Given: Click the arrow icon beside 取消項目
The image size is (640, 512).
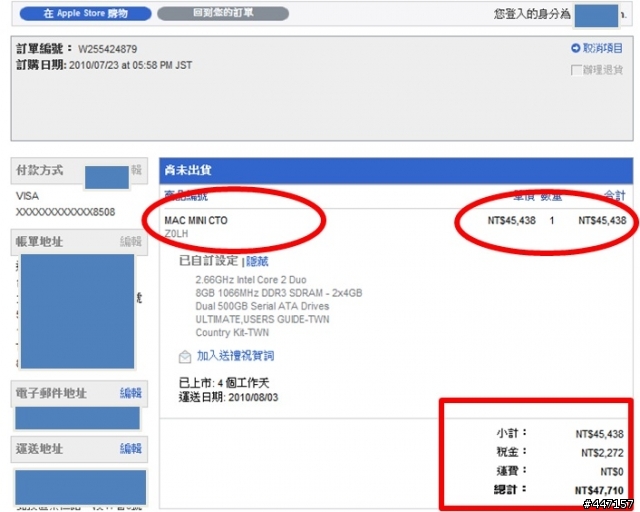Looking at the screenshot, I should point(576,48).
